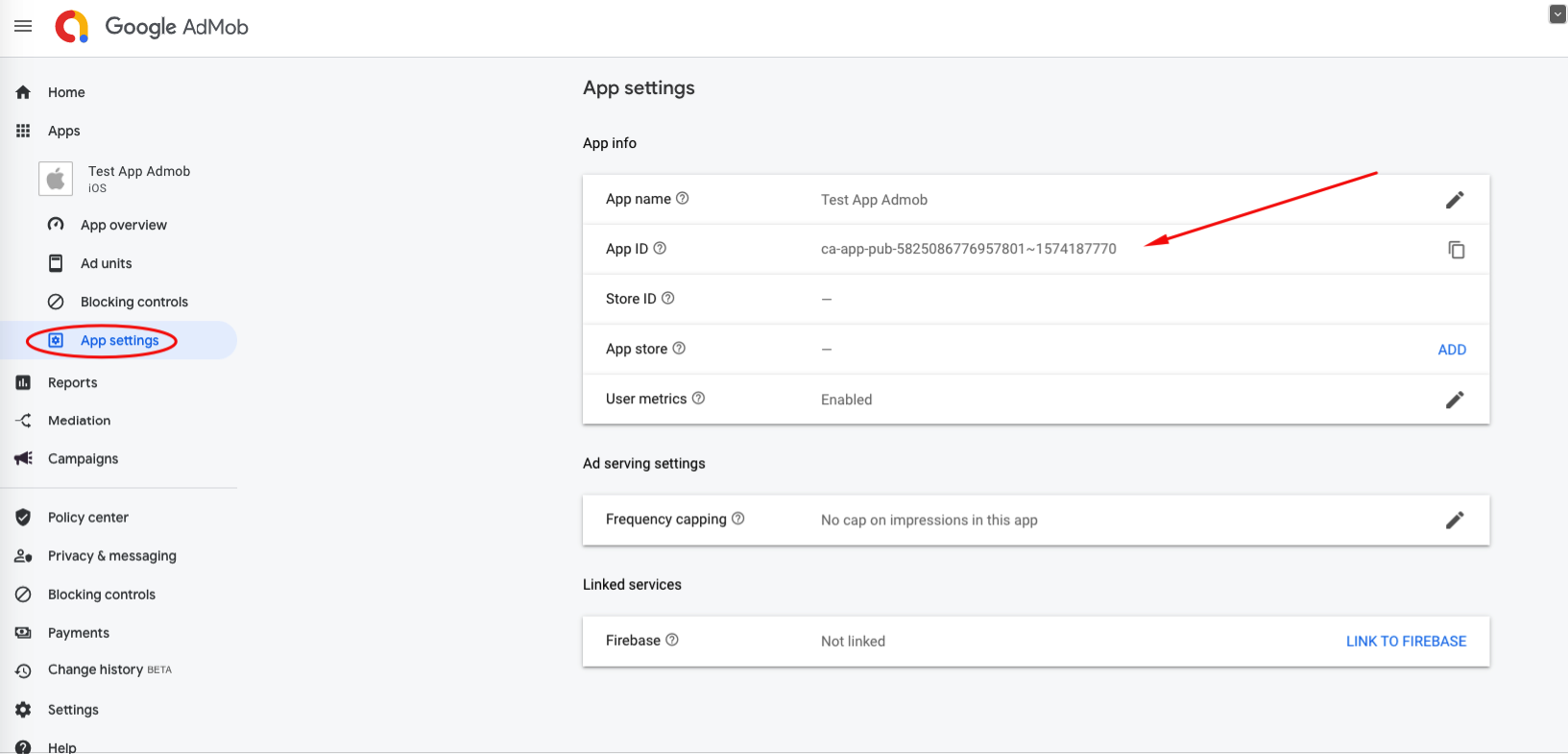Screen dimensions: 1568x754
Task: View Change history BETA
Action: [x=110, y=669]
